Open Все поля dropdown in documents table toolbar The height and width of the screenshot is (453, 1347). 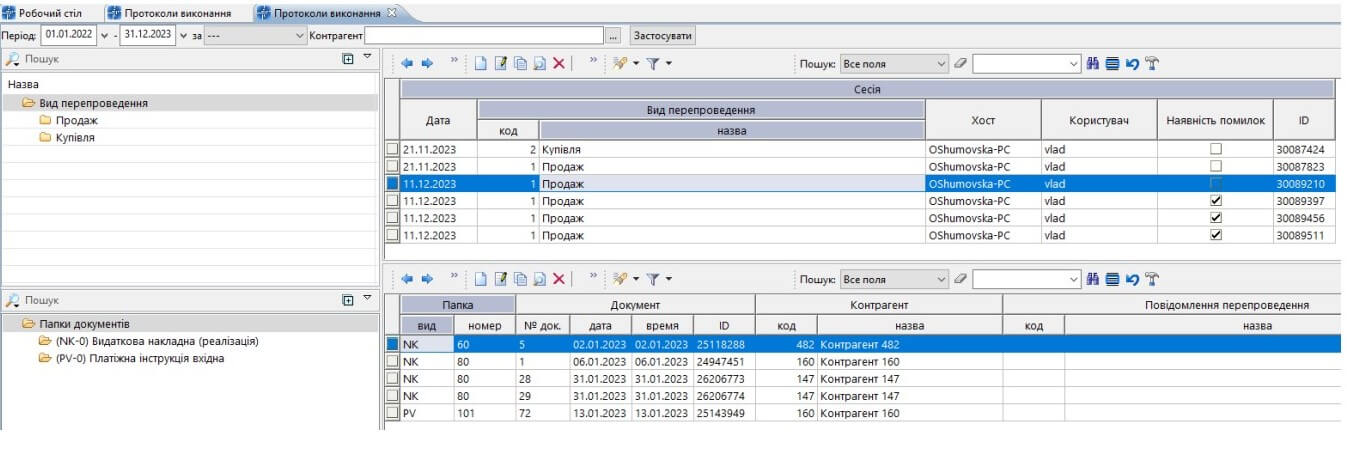click(942, 279)
